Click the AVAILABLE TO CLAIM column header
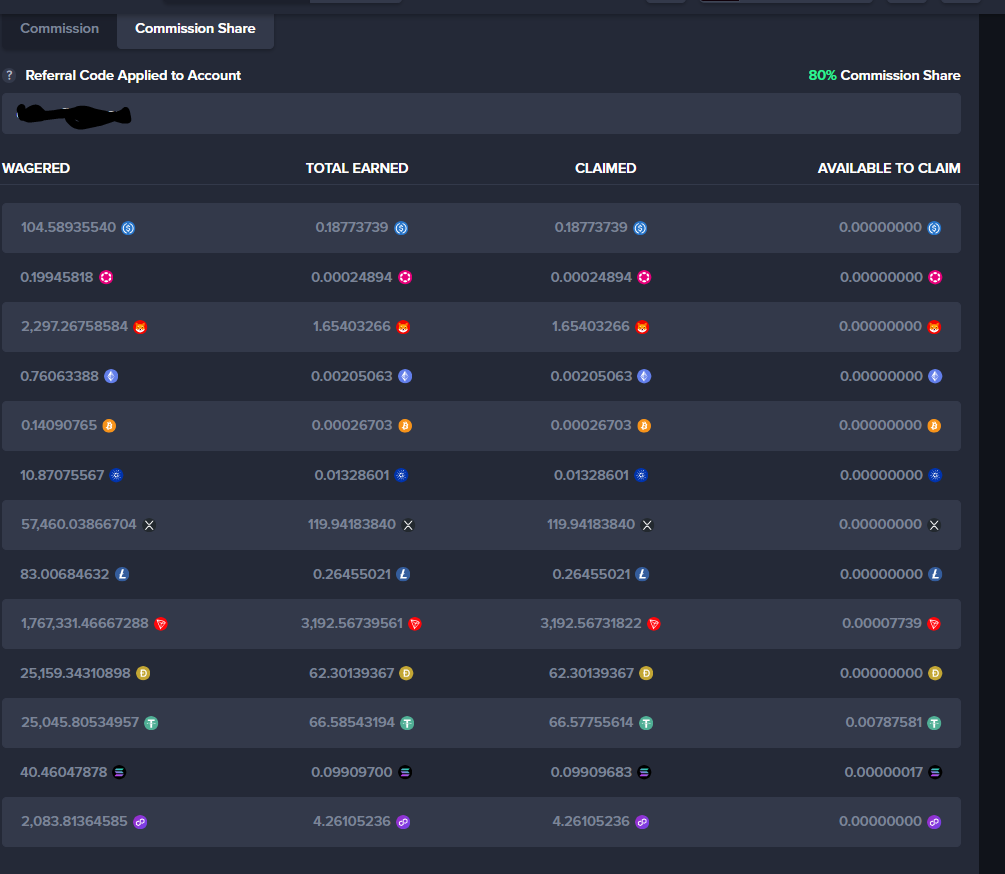This screenshot has width=1005, height=874. click(888, 168)
